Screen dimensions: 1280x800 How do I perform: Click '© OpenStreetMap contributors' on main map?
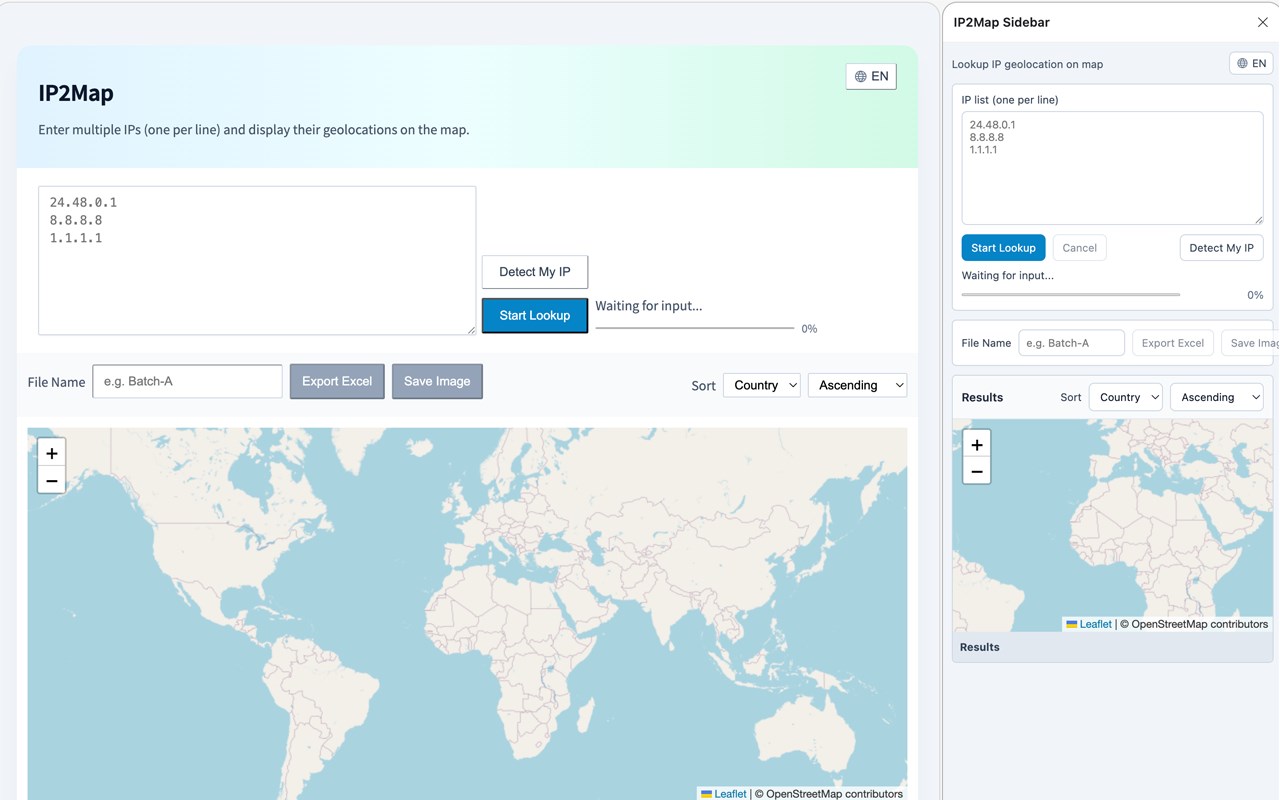829,794
